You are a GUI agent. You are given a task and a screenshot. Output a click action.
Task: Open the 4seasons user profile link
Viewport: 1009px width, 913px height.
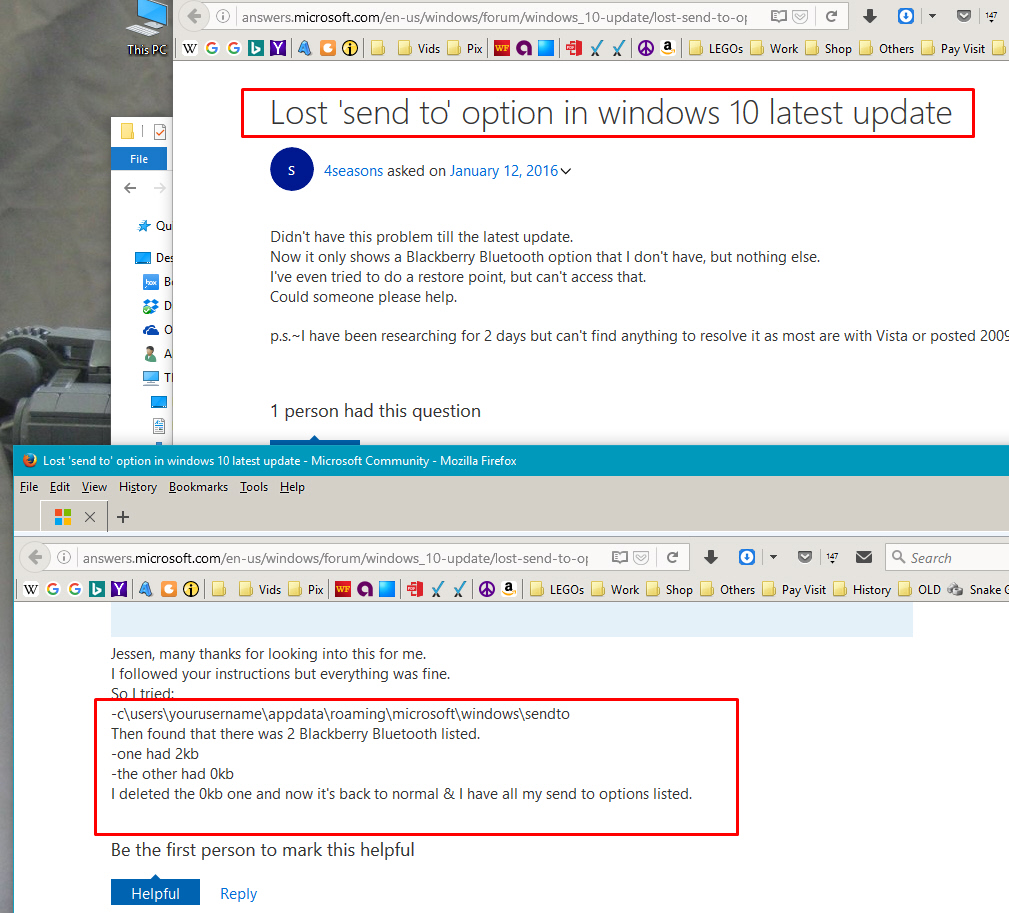coord(353,171)
